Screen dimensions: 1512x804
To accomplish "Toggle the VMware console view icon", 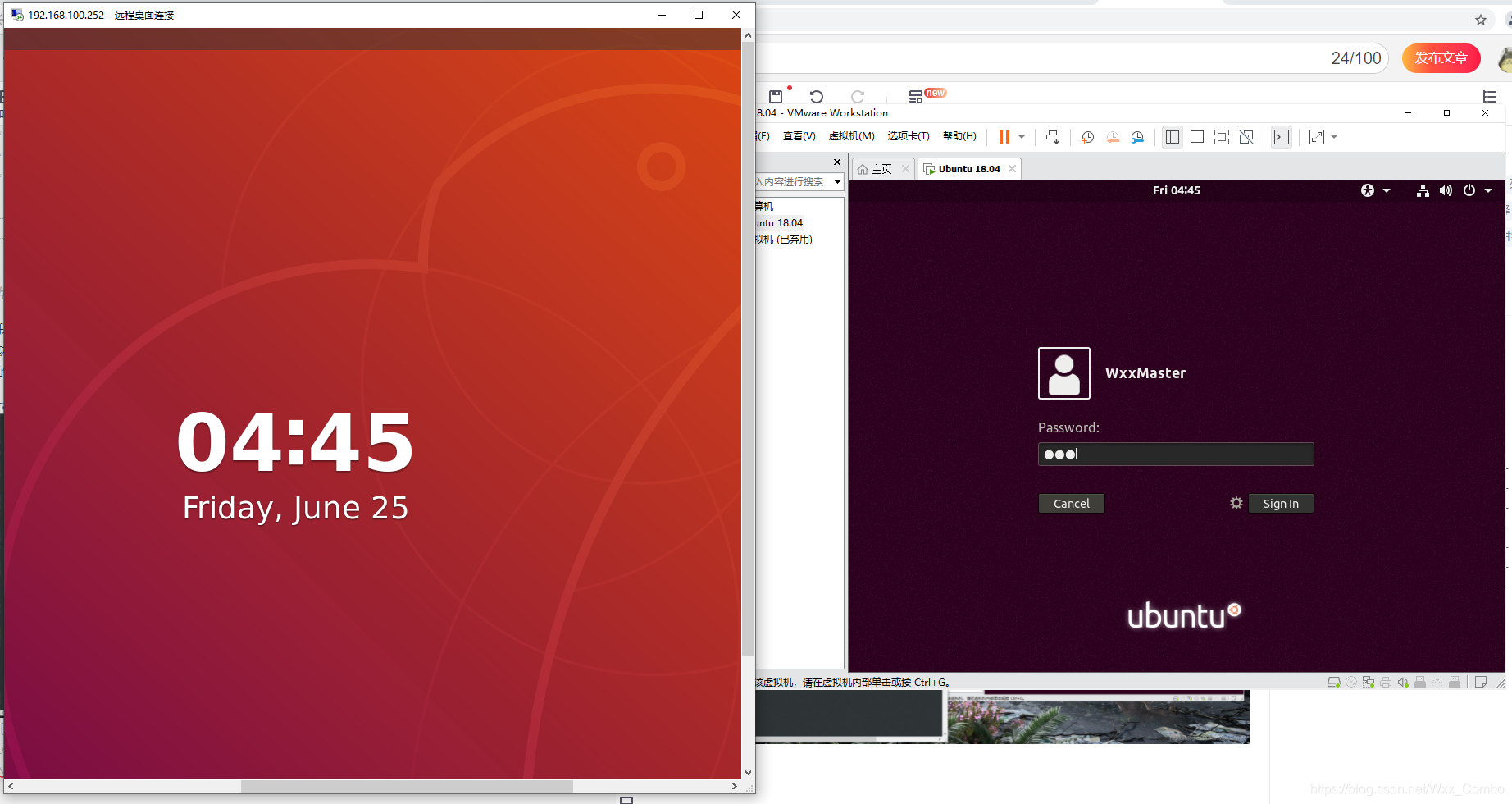I will [x=1282, y=137].
